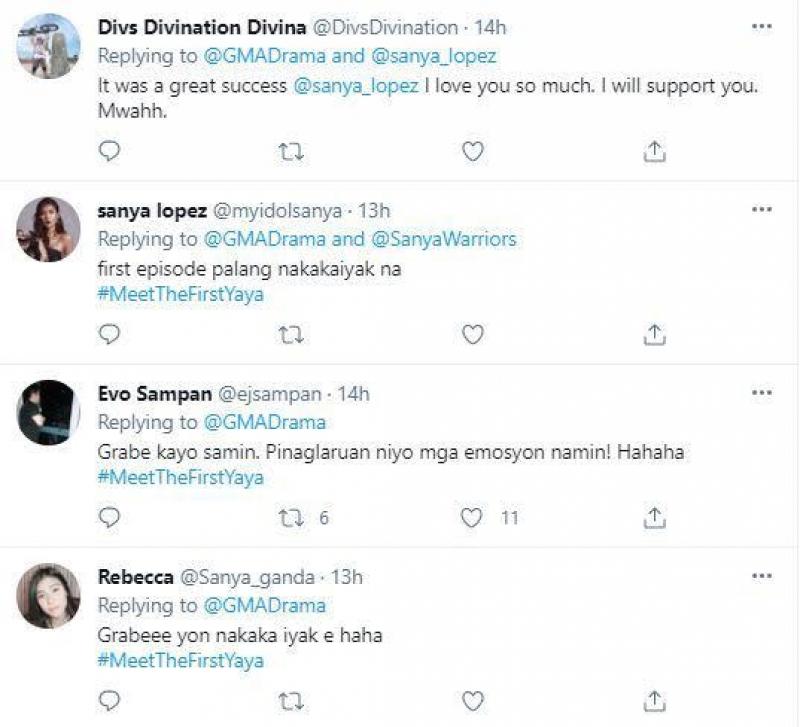Viewport: 800px width, 727px height.
Task: Click Rebecca's avatar image
Action: (x=48, y=593)
